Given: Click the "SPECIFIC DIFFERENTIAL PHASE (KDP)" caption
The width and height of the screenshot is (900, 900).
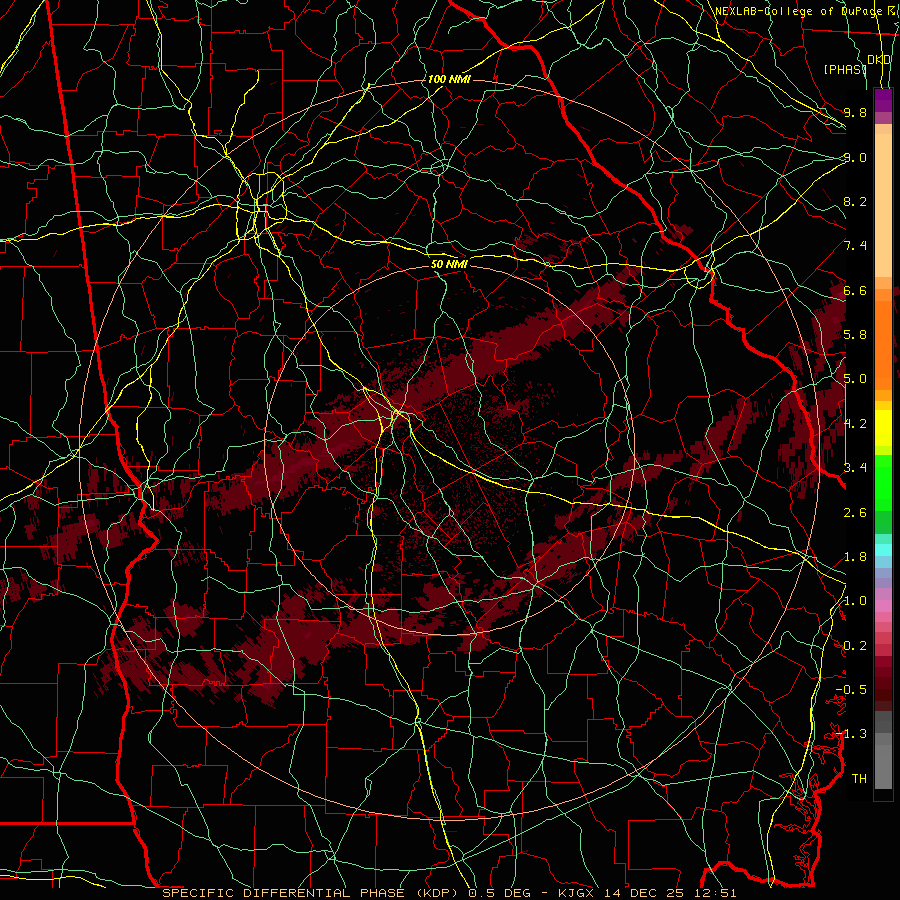Looking at the screenshot, I should (x=313, y=893).
